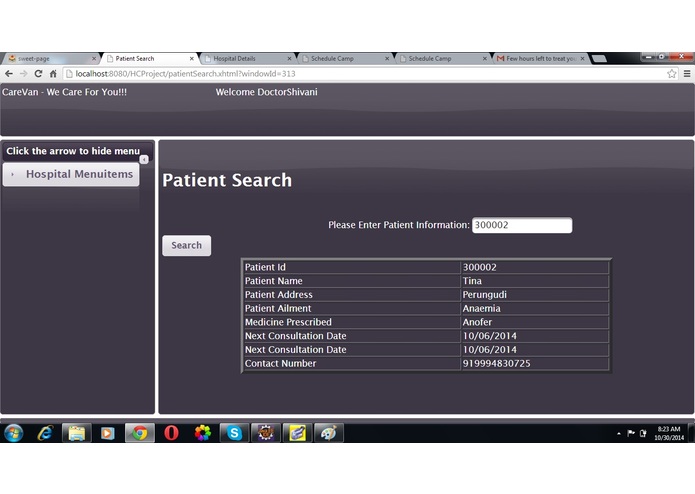Image resolution: width=695 pixels, height=494 pixels.
Task: Hide the menu using the collapse arrow
Action: tap(144, 159)
